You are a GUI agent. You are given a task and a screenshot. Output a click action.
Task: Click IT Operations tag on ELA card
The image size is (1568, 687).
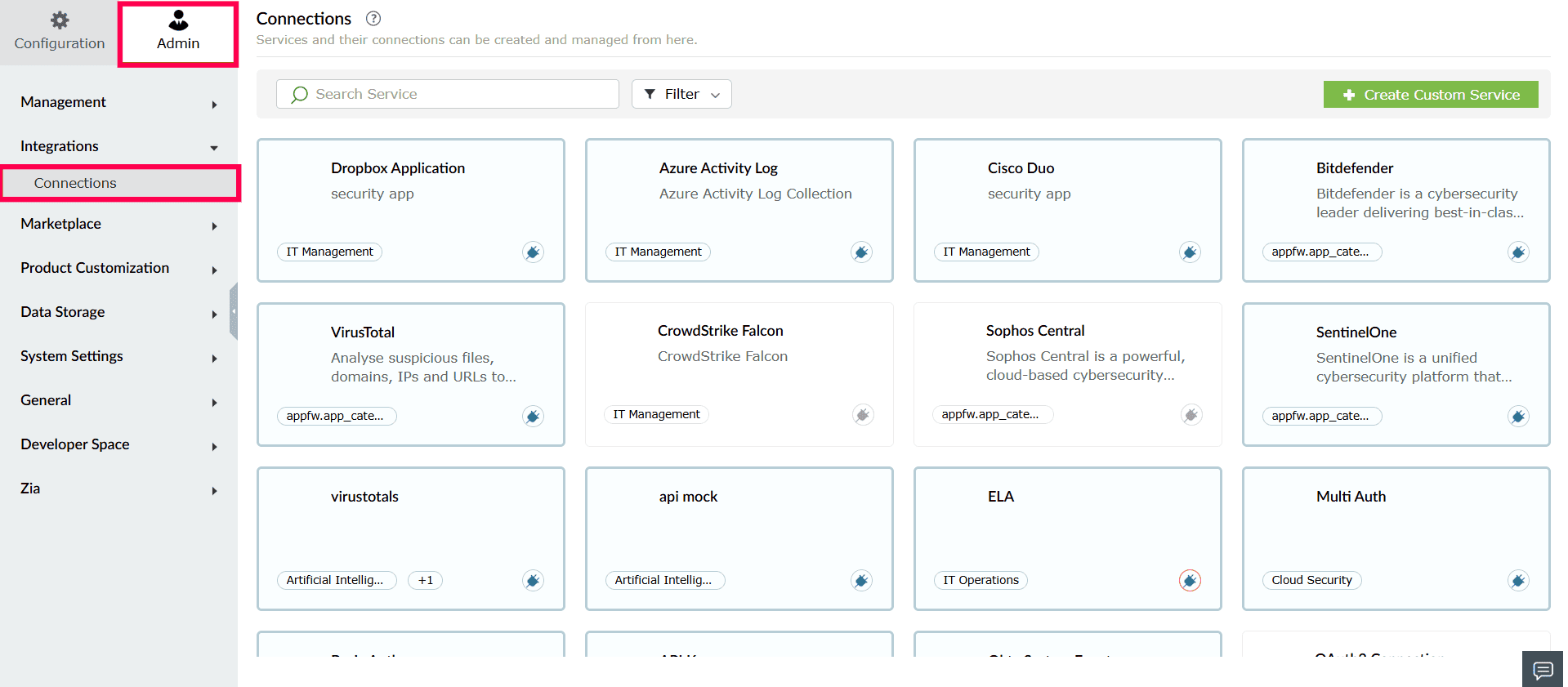[x=981, y=580]
